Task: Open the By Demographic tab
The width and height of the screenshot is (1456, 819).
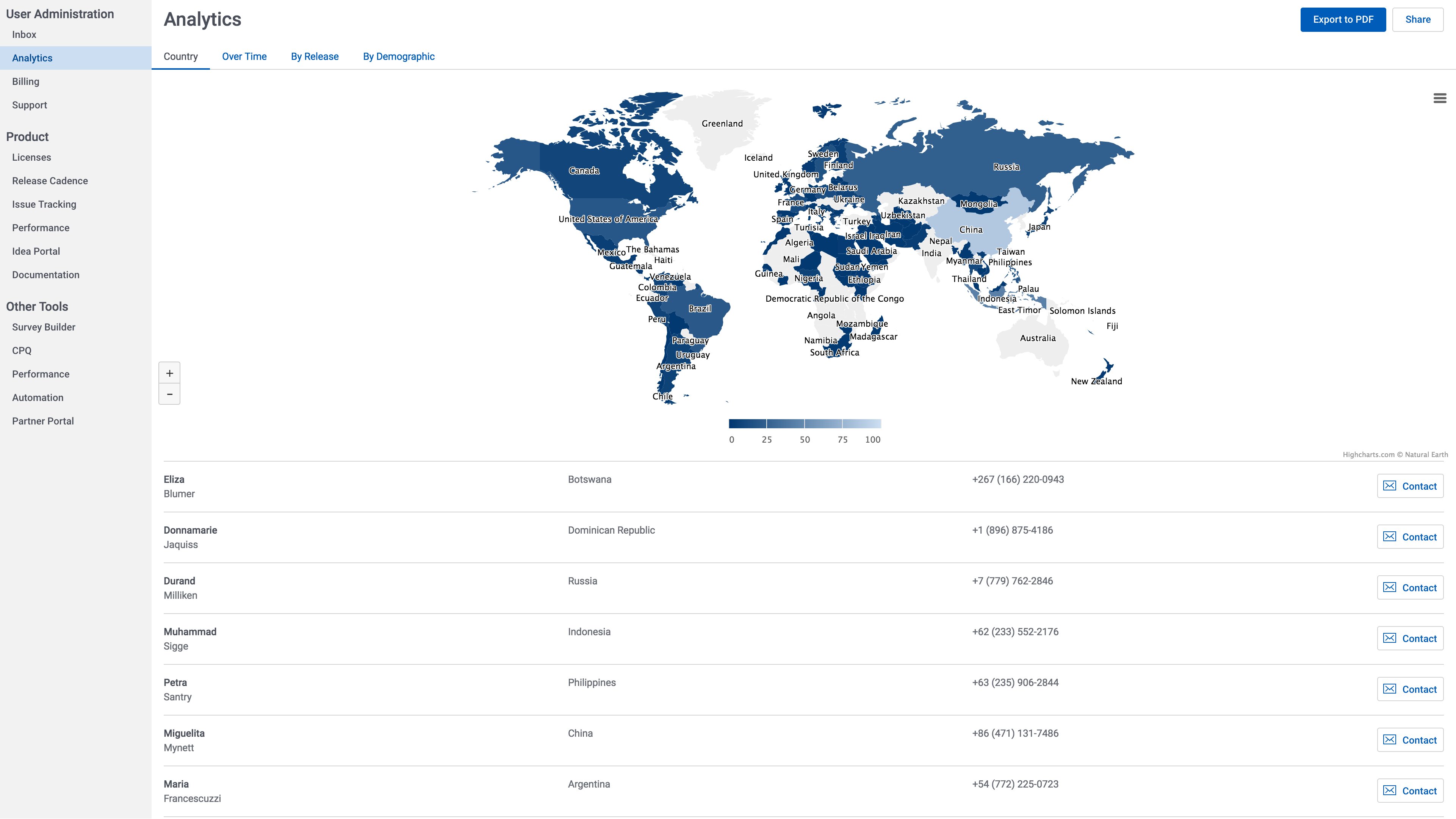Action: 398,56
